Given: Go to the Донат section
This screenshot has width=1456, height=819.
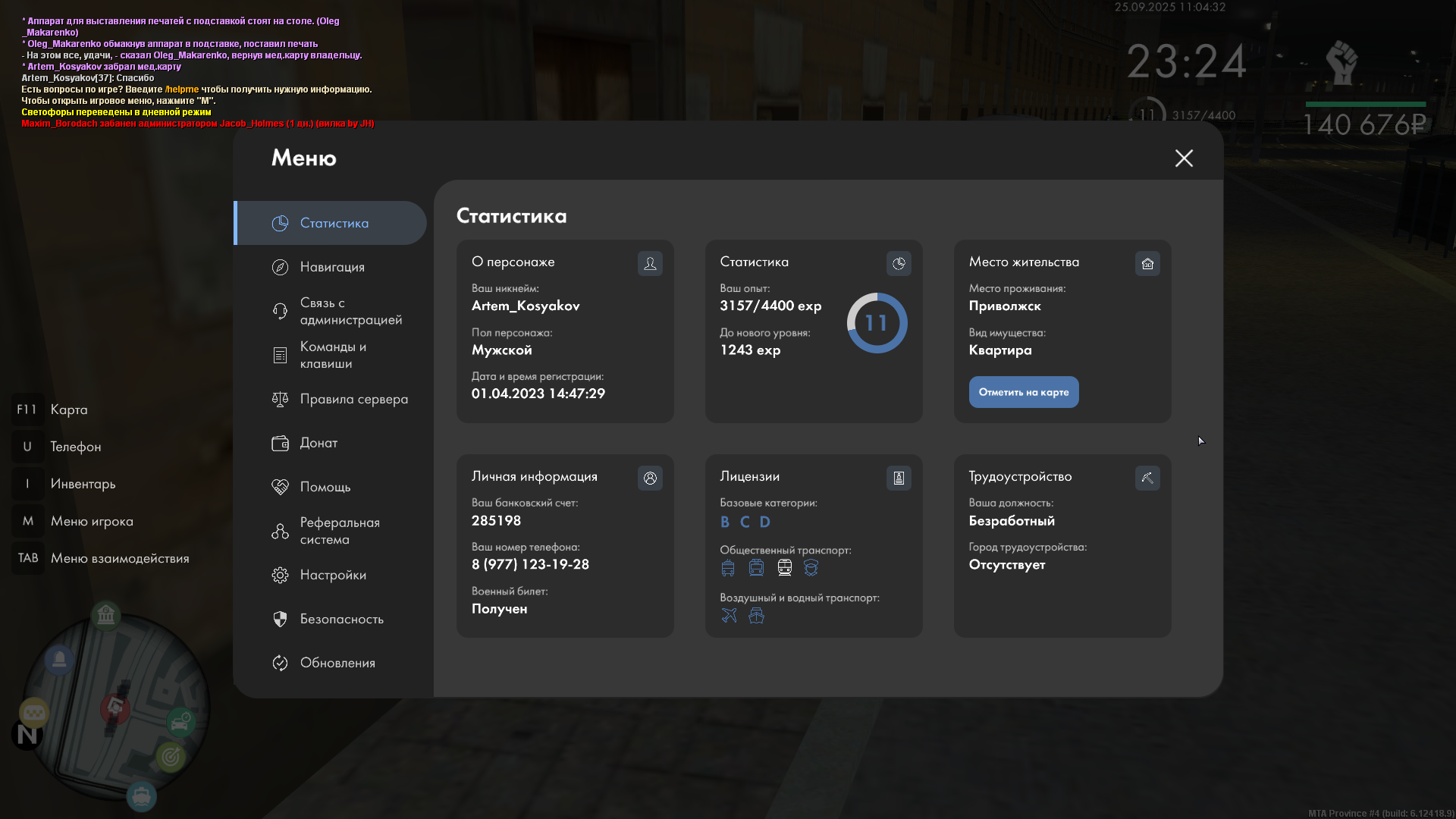Looking at the screenshot, I should [318, 443].
